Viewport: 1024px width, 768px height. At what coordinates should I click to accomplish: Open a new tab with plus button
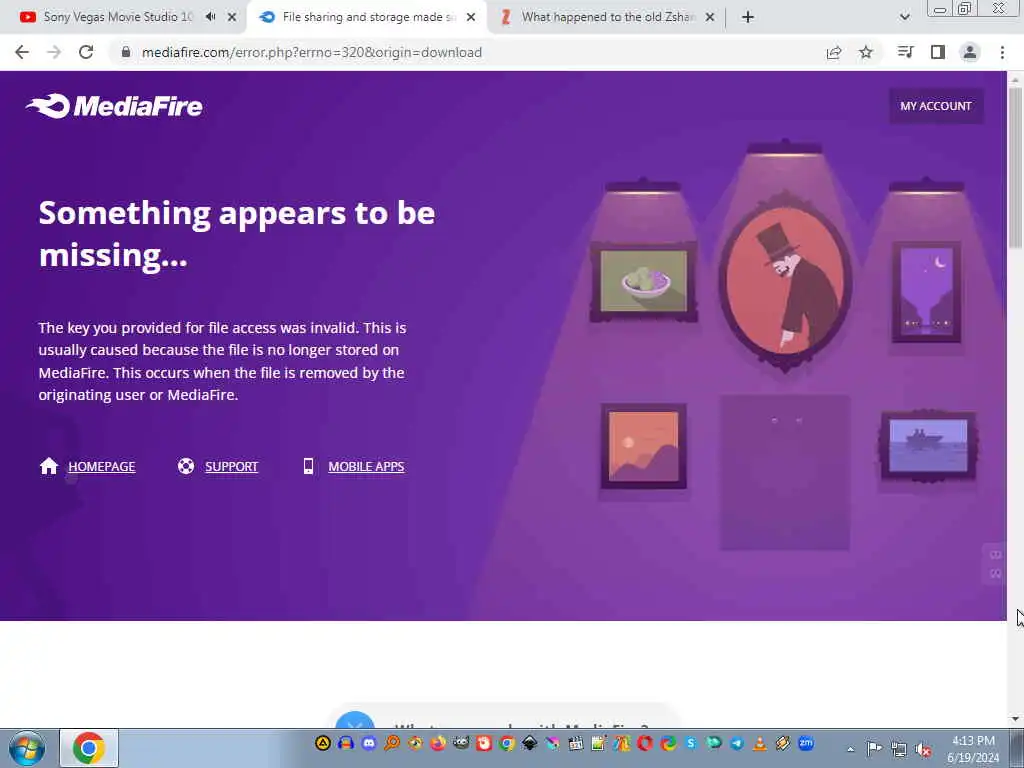point(748,17)
